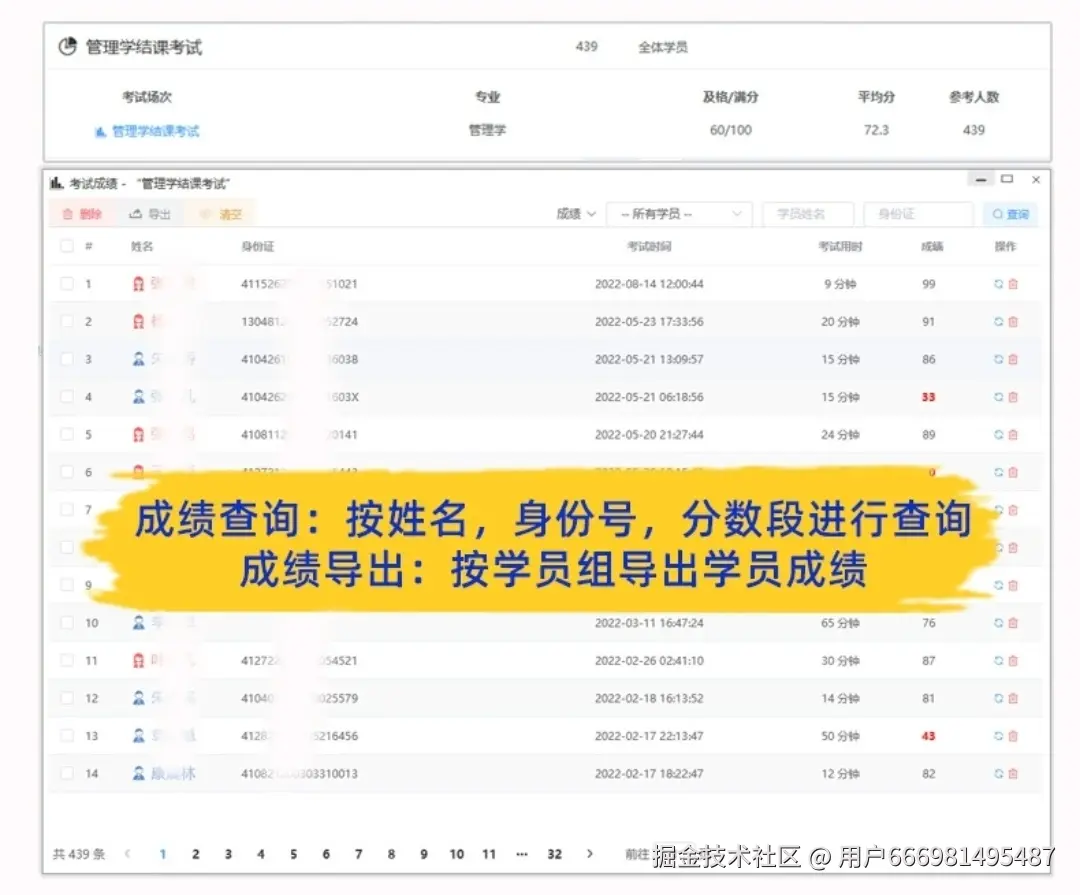Click the 考试时间 column header

point(649,246)
